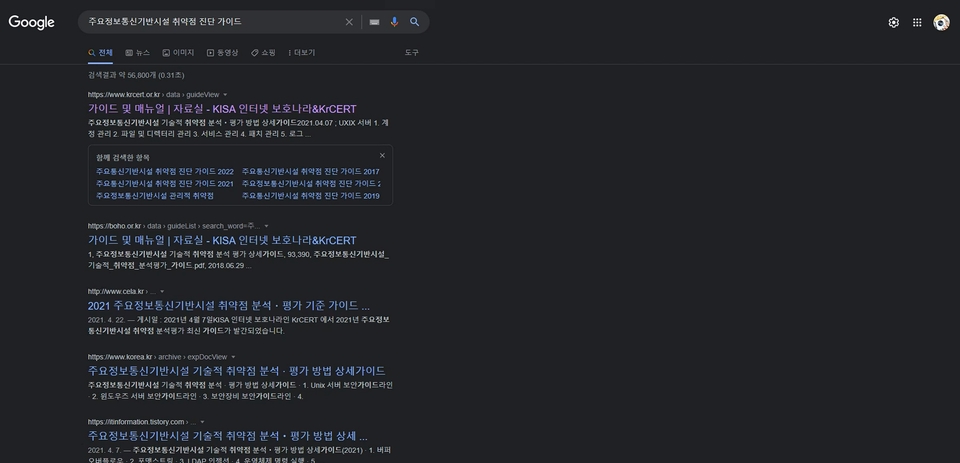Open the purple visited KISA KrCERT result link

pos(222,109)
